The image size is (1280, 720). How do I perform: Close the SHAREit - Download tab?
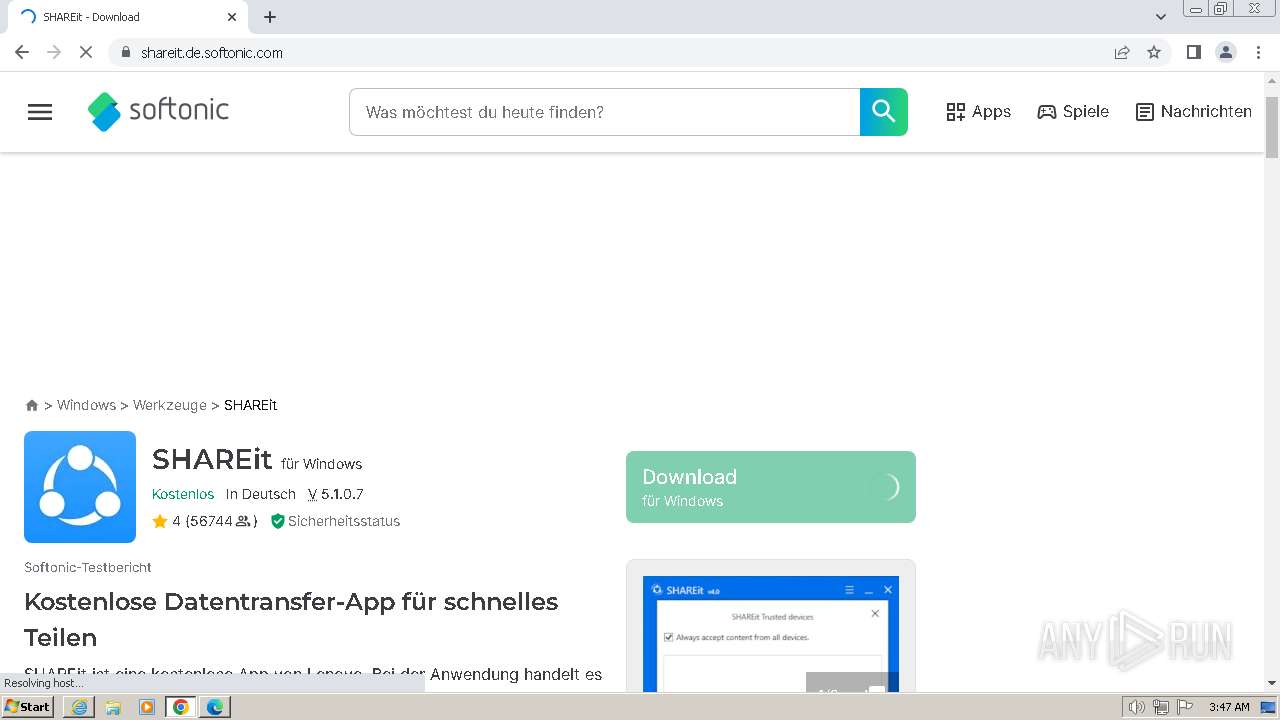tap(232, 17)
